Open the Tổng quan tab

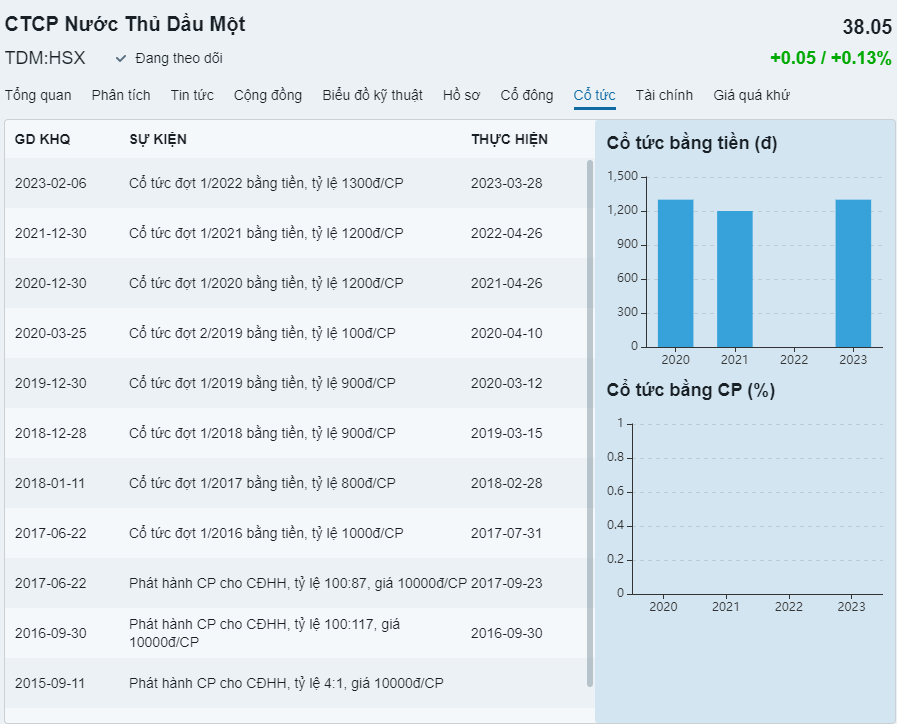(x=38, y=95)
